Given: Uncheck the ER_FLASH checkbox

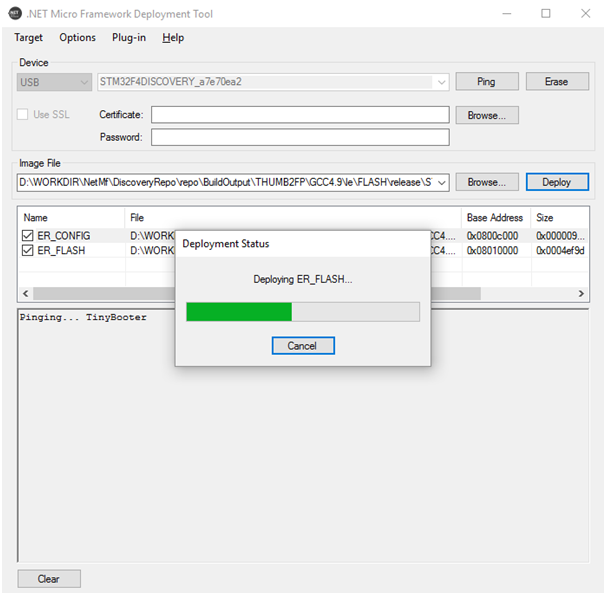Looking at the screenshot, I should point(27,250).
